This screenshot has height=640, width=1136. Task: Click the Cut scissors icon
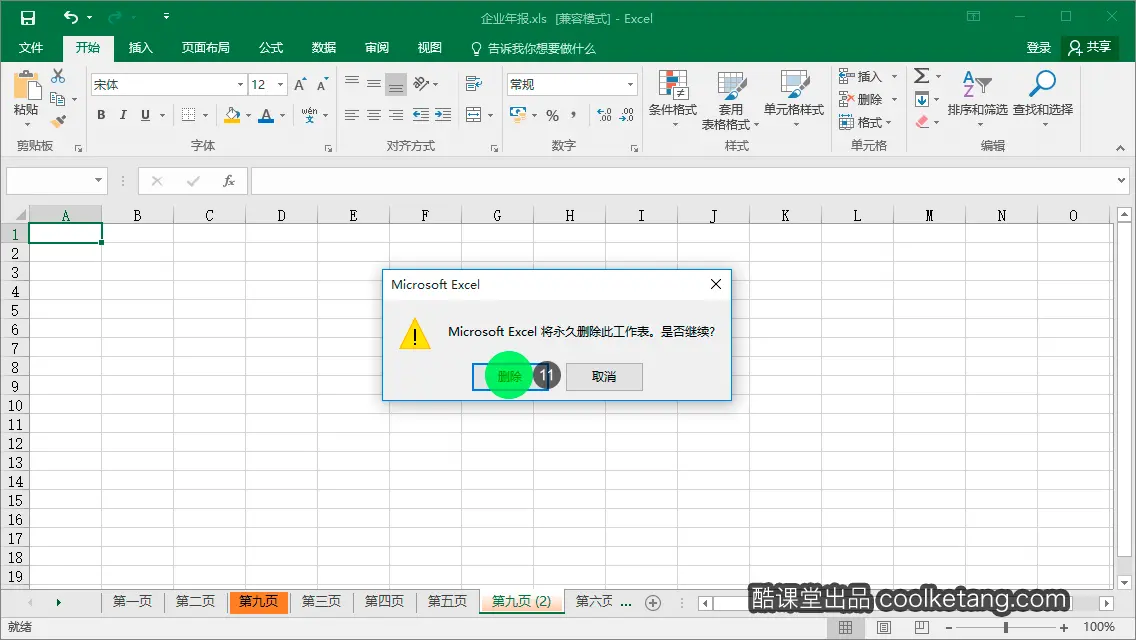[58, 75]
